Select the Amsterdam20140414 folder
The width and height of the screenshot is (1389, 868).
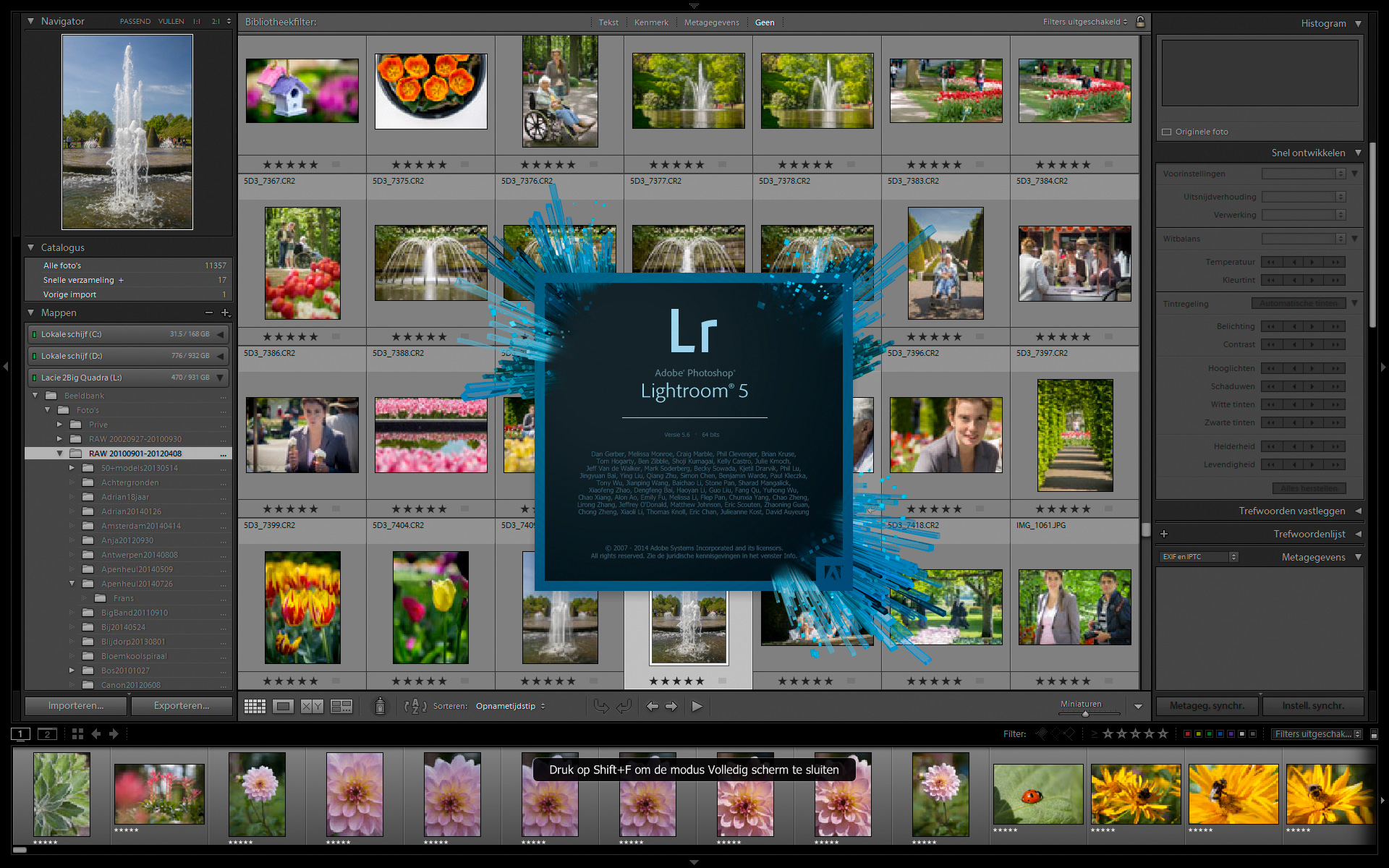[141, 526]
